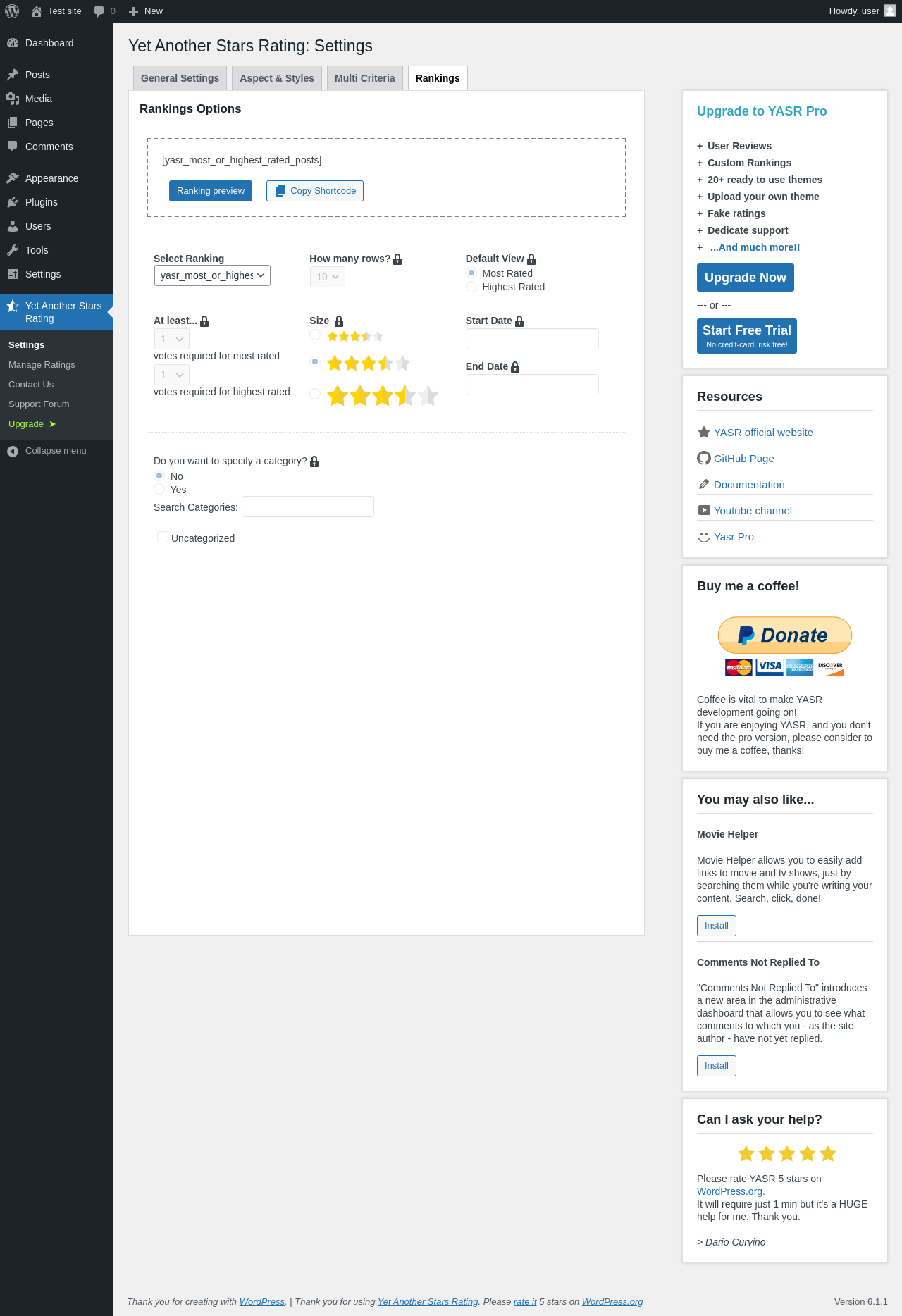Click the Plugins plug icon
Viewport: 902px width, 1316px height.
[13, 202]
